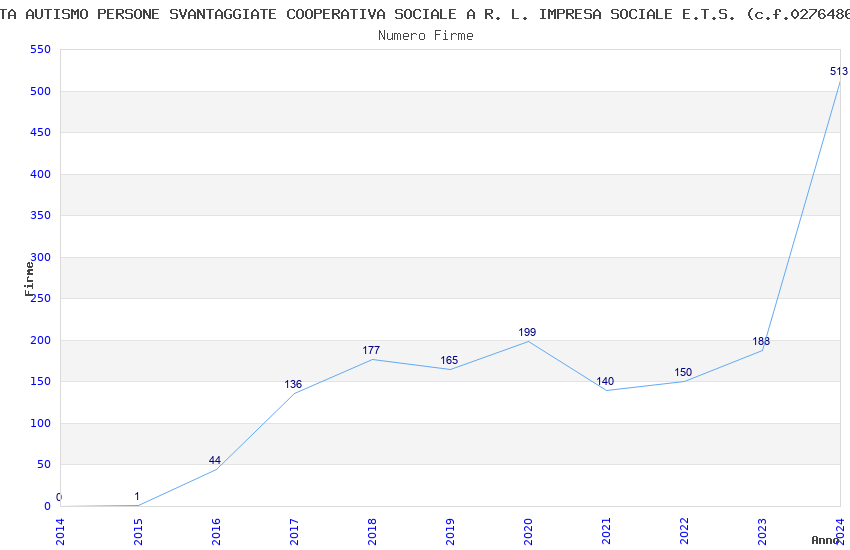Click the 2020 x-axis year label
850x550 pixels.
pos(528,532)
